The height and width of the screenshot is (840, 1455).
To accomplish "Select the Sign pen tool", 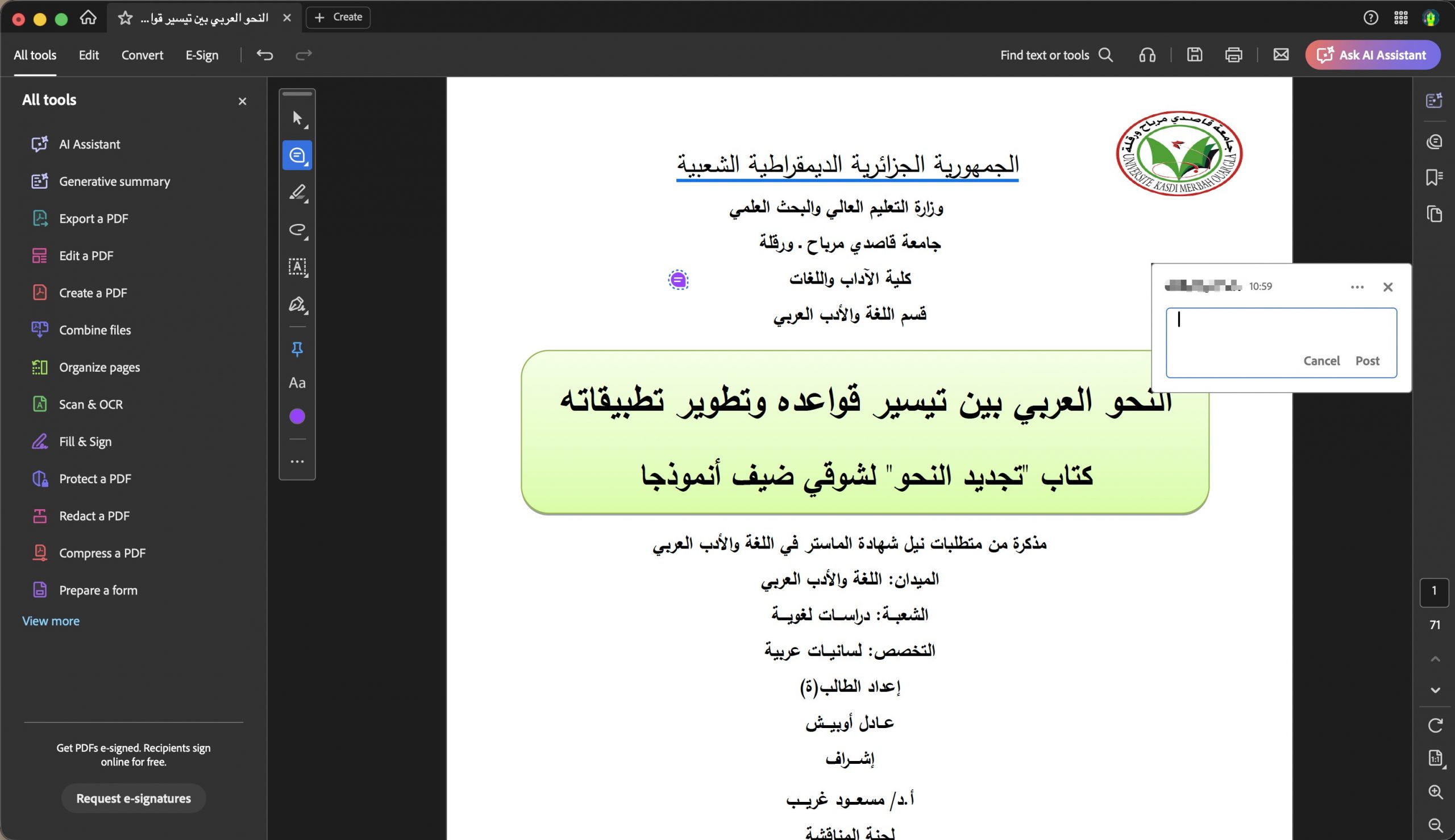I will click(297, 303).
